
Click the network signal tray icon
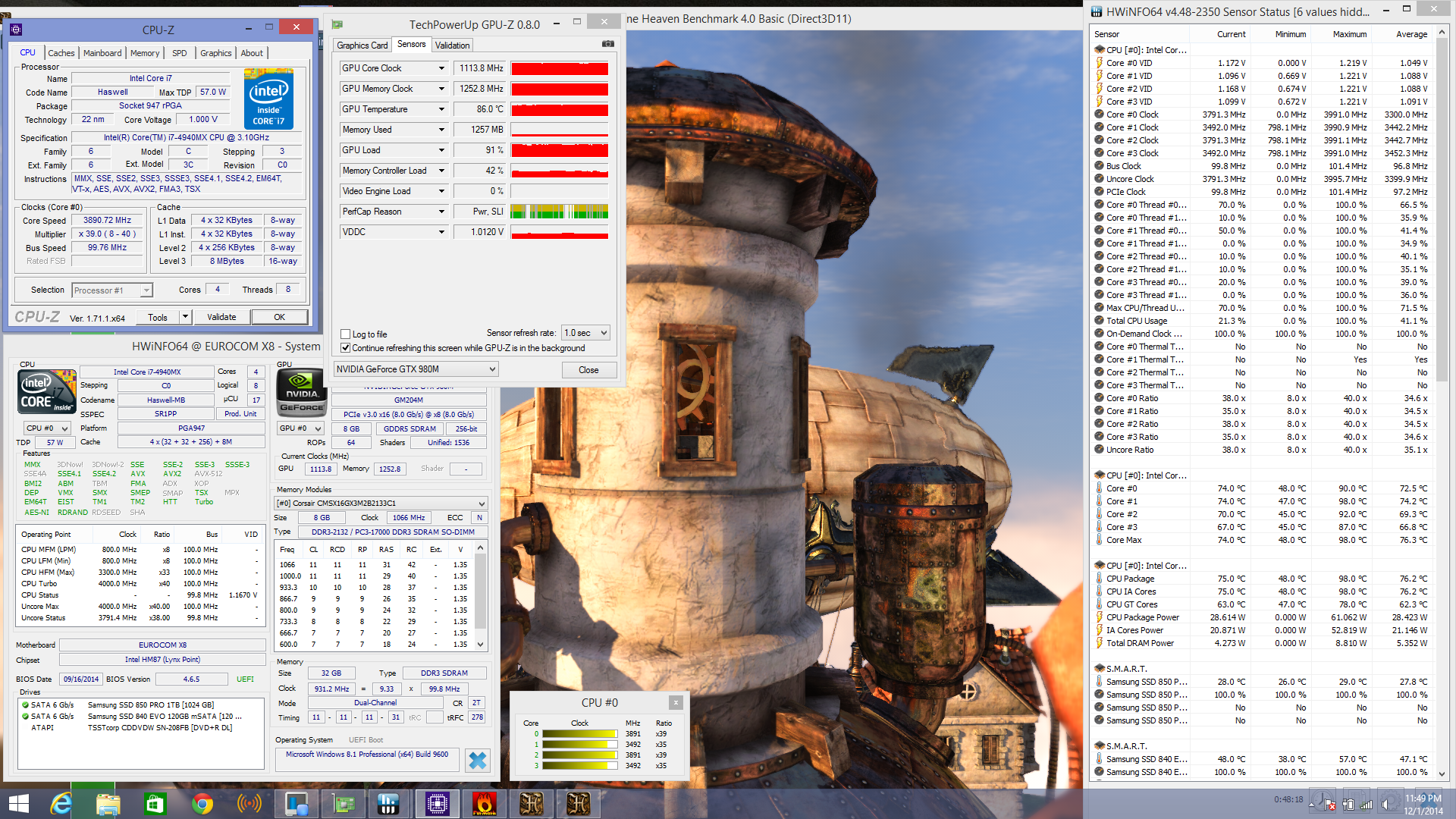pyautogui.click(x=1367, y=804)
